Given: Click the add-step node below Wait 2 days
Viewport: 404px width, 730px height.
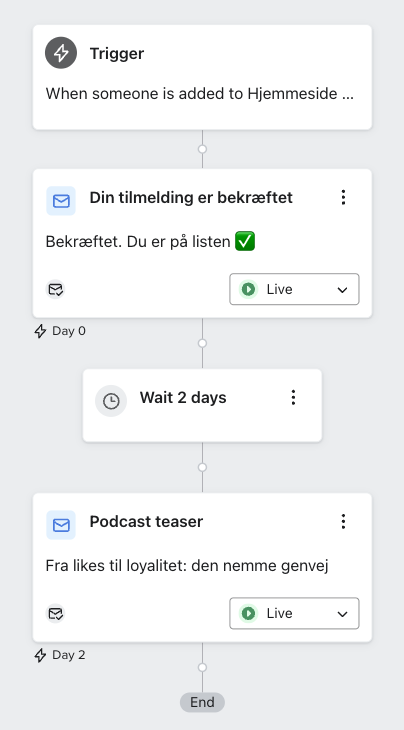Looking at the screenshot, I should (202, 467).
